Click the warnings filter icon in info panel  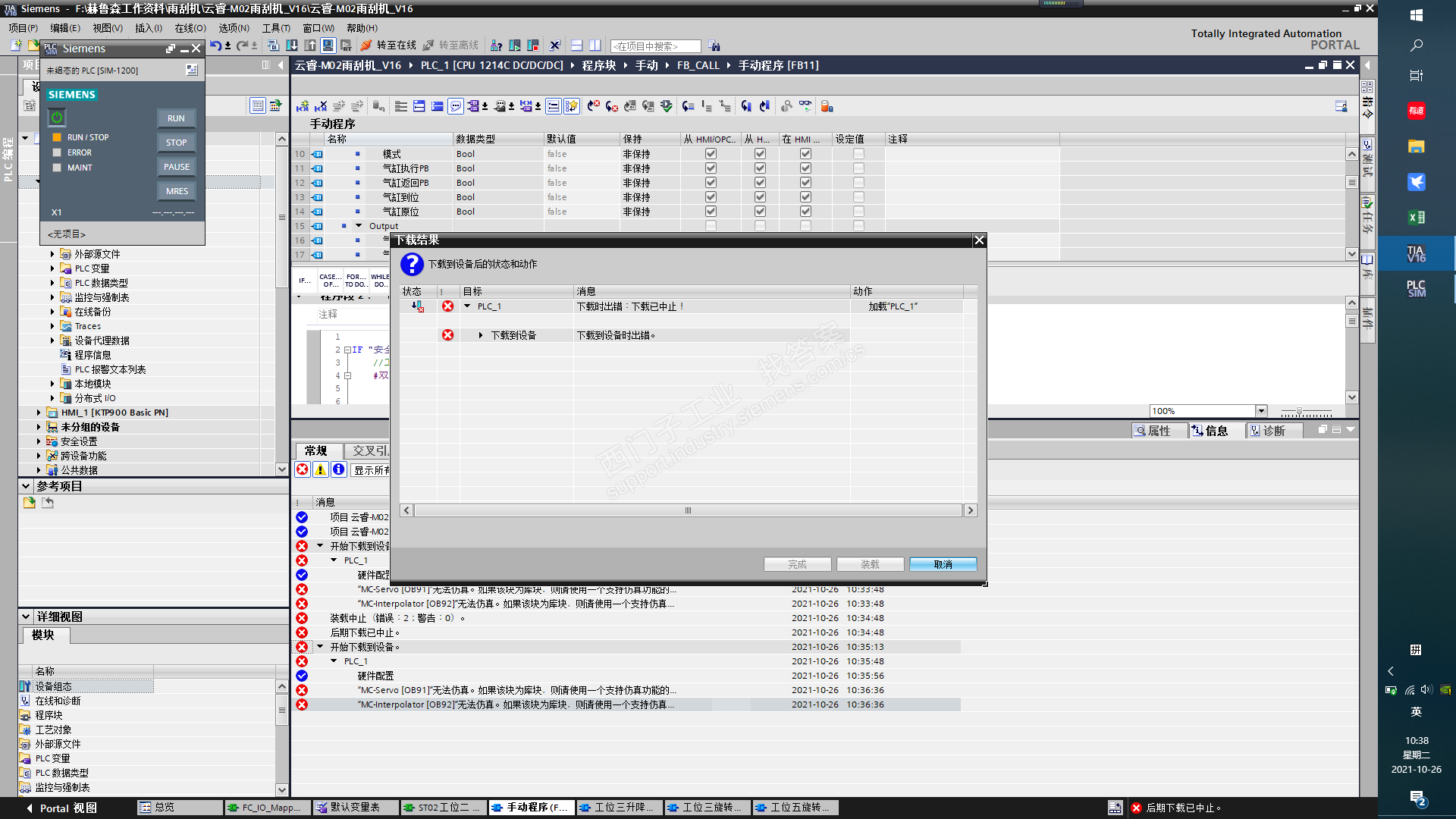[321, 469]
